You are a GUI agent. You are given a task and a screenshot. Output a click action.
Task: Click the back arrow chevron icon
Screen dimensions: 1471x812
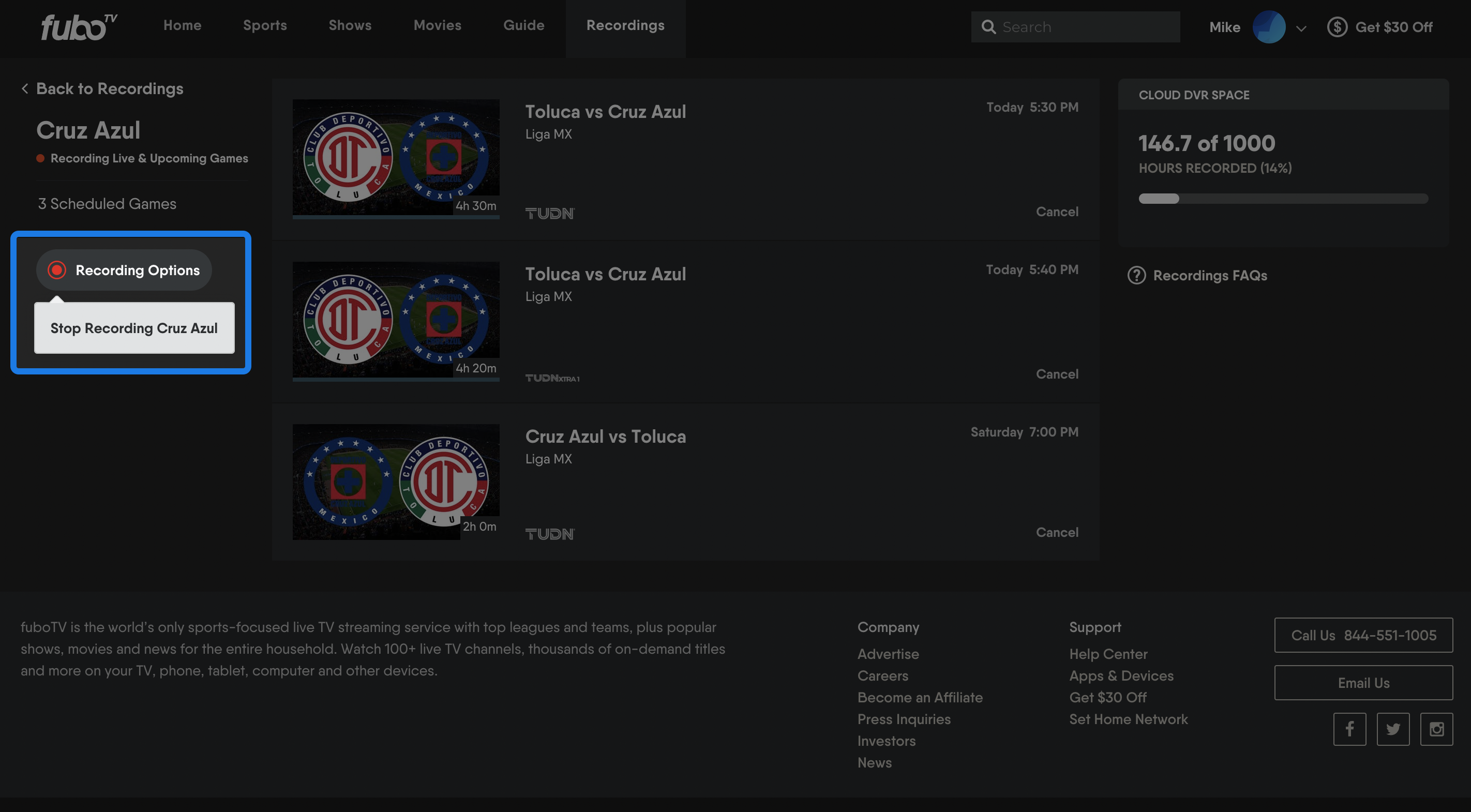[24, 88]
